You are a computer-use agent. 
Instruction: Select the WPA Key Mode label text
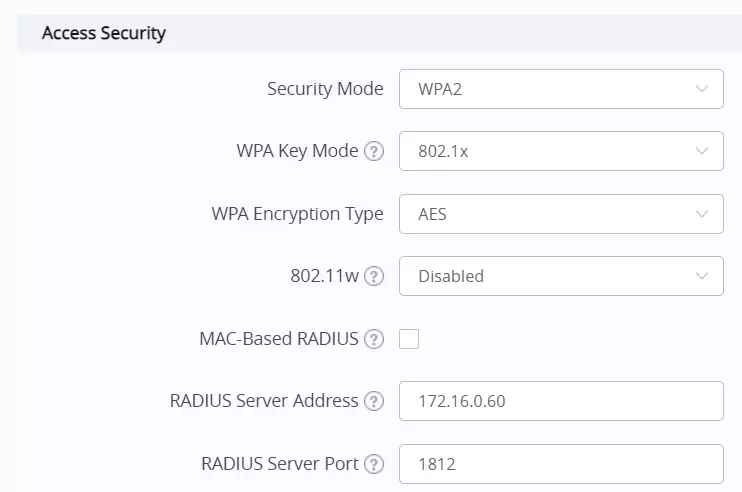[x=297, y=151]
